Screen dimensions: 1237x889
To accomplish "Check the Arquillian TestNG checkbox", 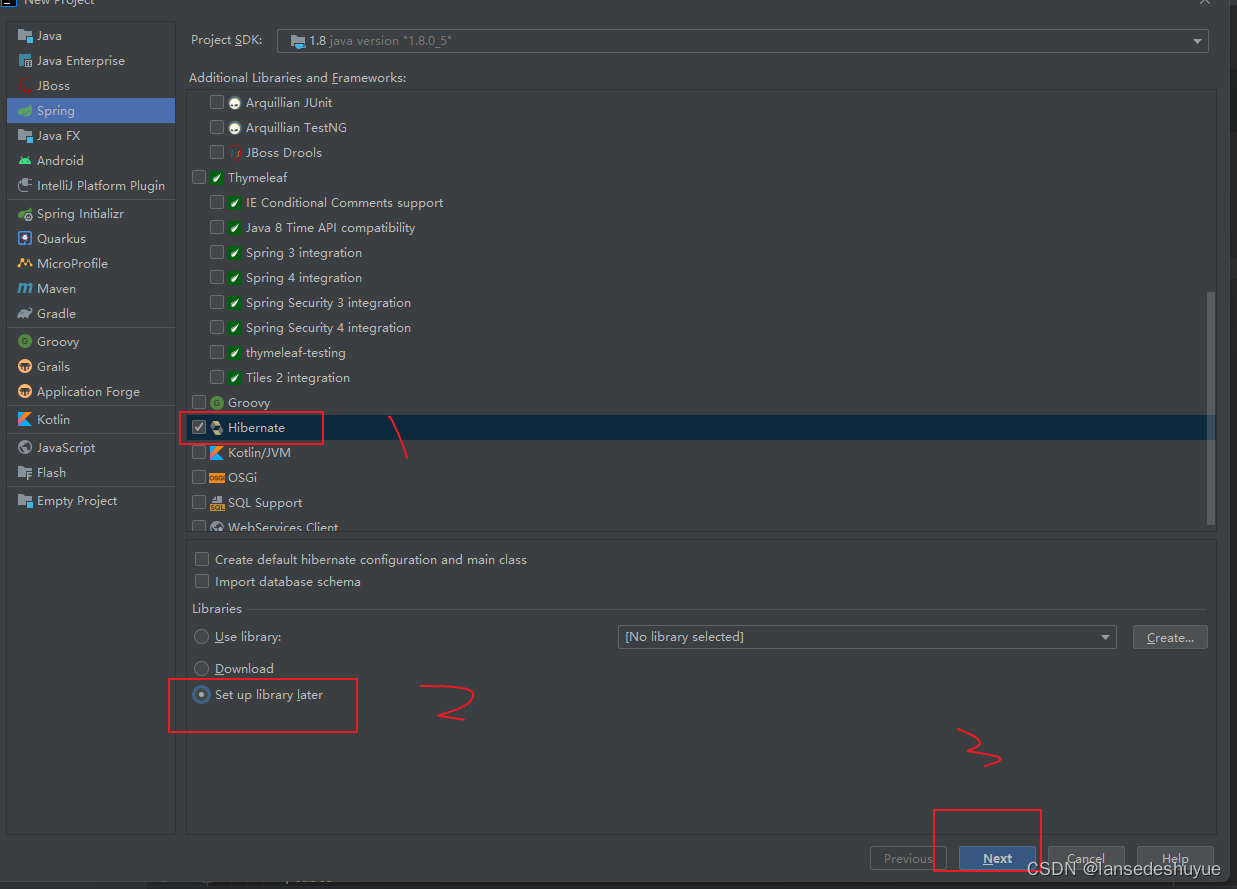I will click(217, 127).
